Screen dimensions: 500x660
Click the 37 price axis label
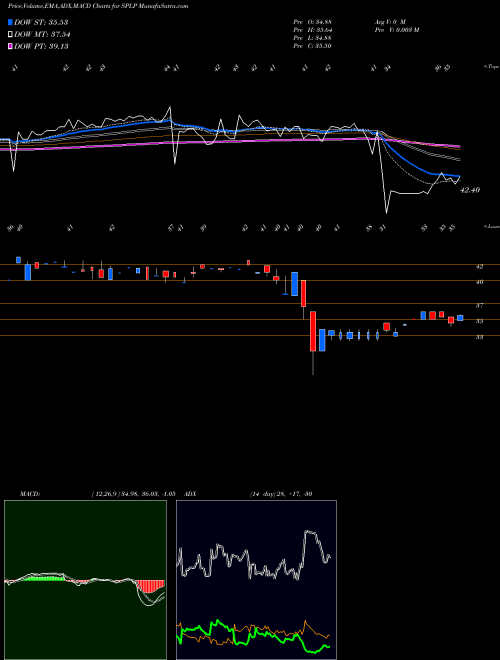coord(479,306)
